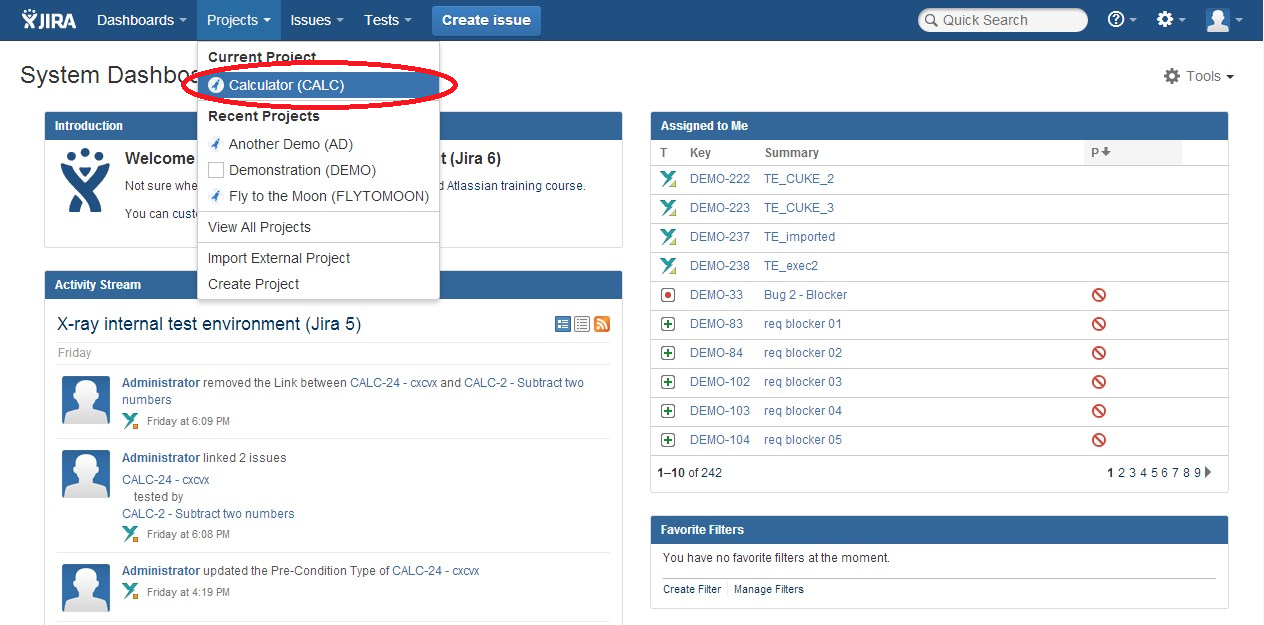Click the Fly to the Moon rocket icon
This screenshot has height=625, width=1264.
[215, 196]
